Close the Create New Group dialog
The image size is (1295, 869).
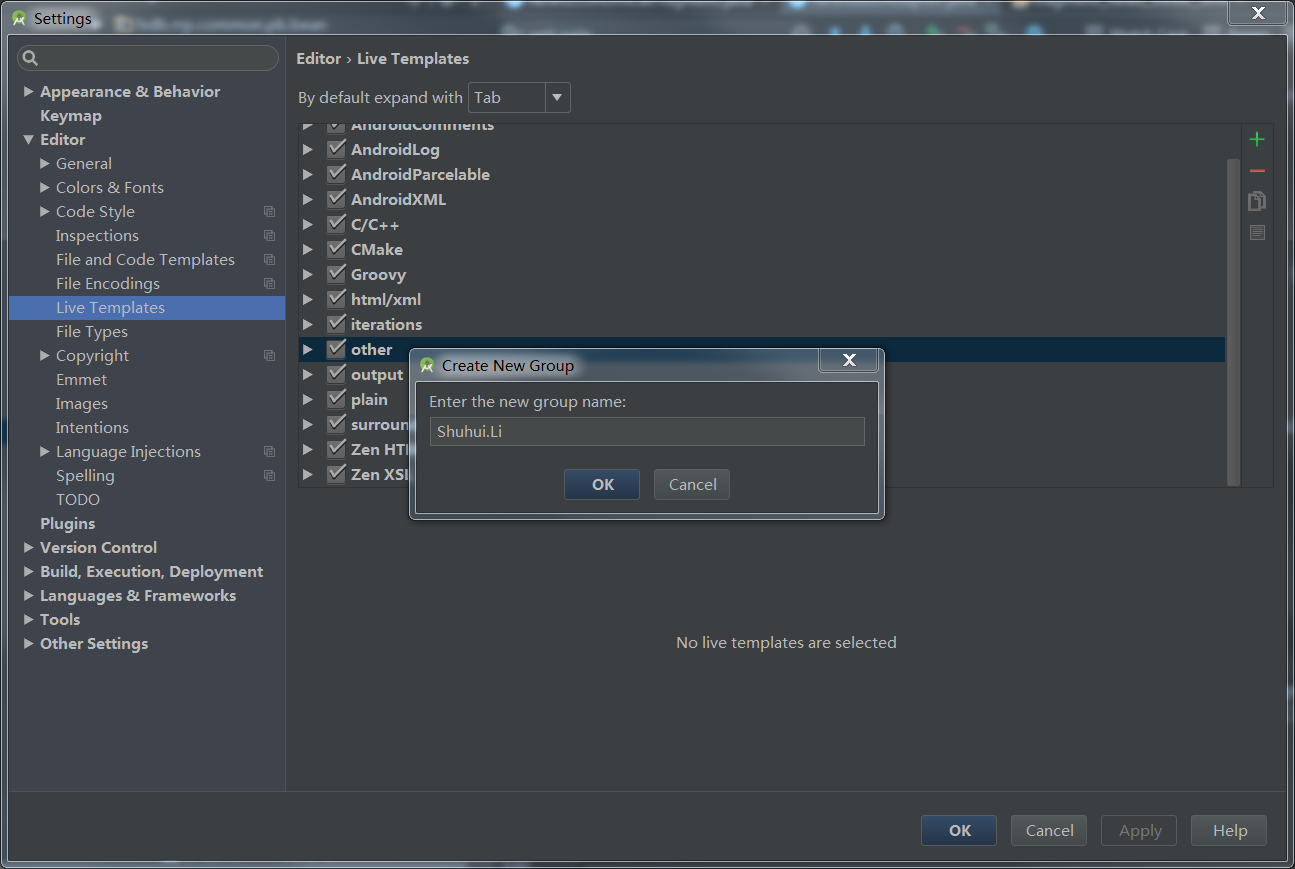tap(850, 360)
